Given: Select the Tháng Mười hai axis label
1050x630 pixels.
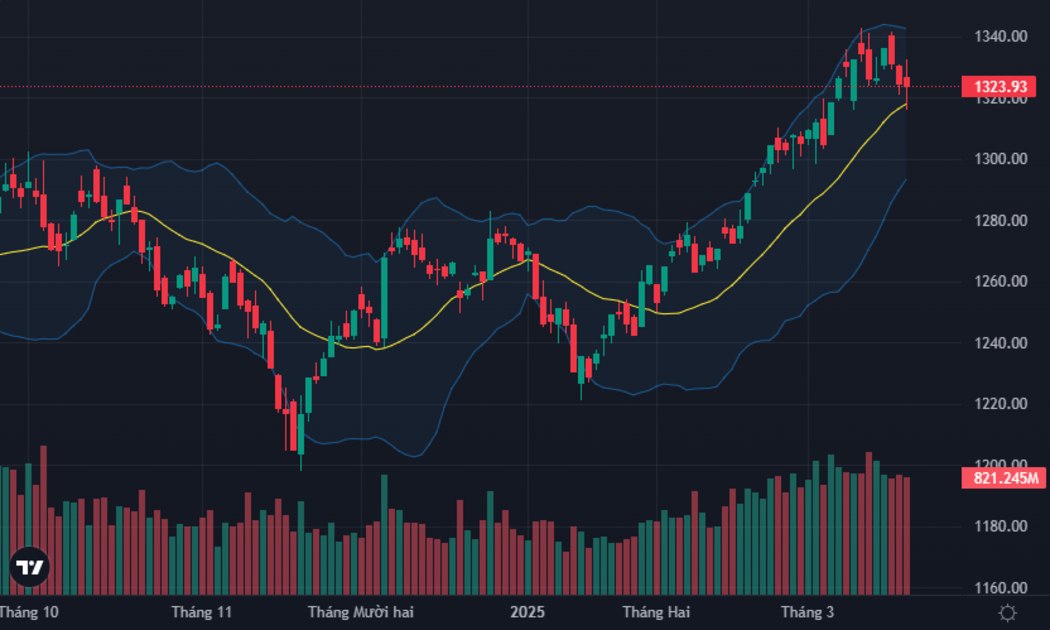Looking at the screenshot, I should (361, 612).
